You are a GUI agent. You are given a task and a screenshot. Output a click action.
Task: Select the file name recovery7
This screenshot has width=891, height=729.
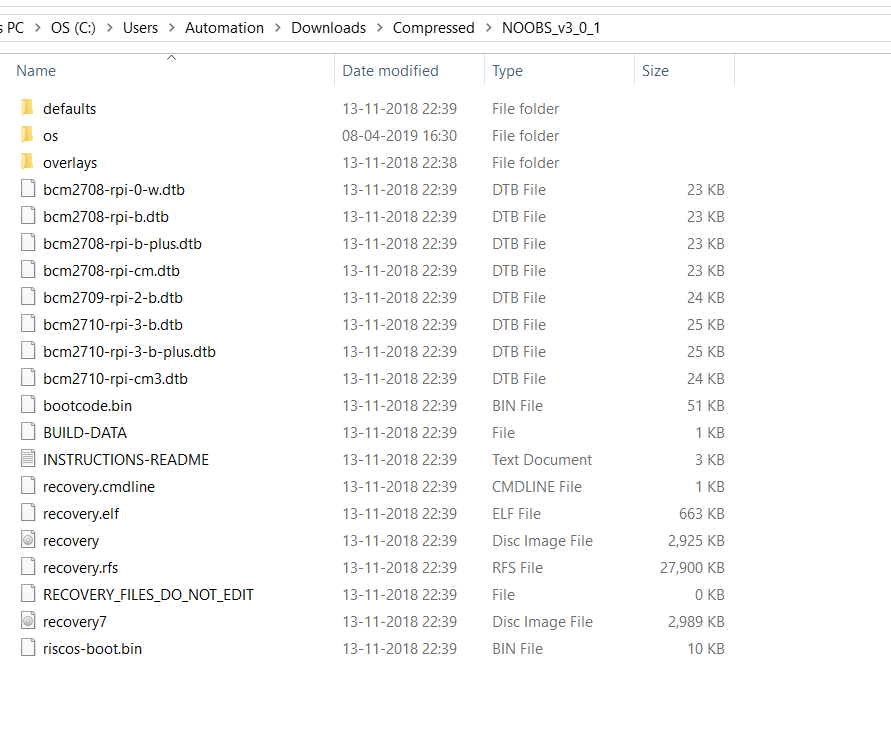coord(74,622)
